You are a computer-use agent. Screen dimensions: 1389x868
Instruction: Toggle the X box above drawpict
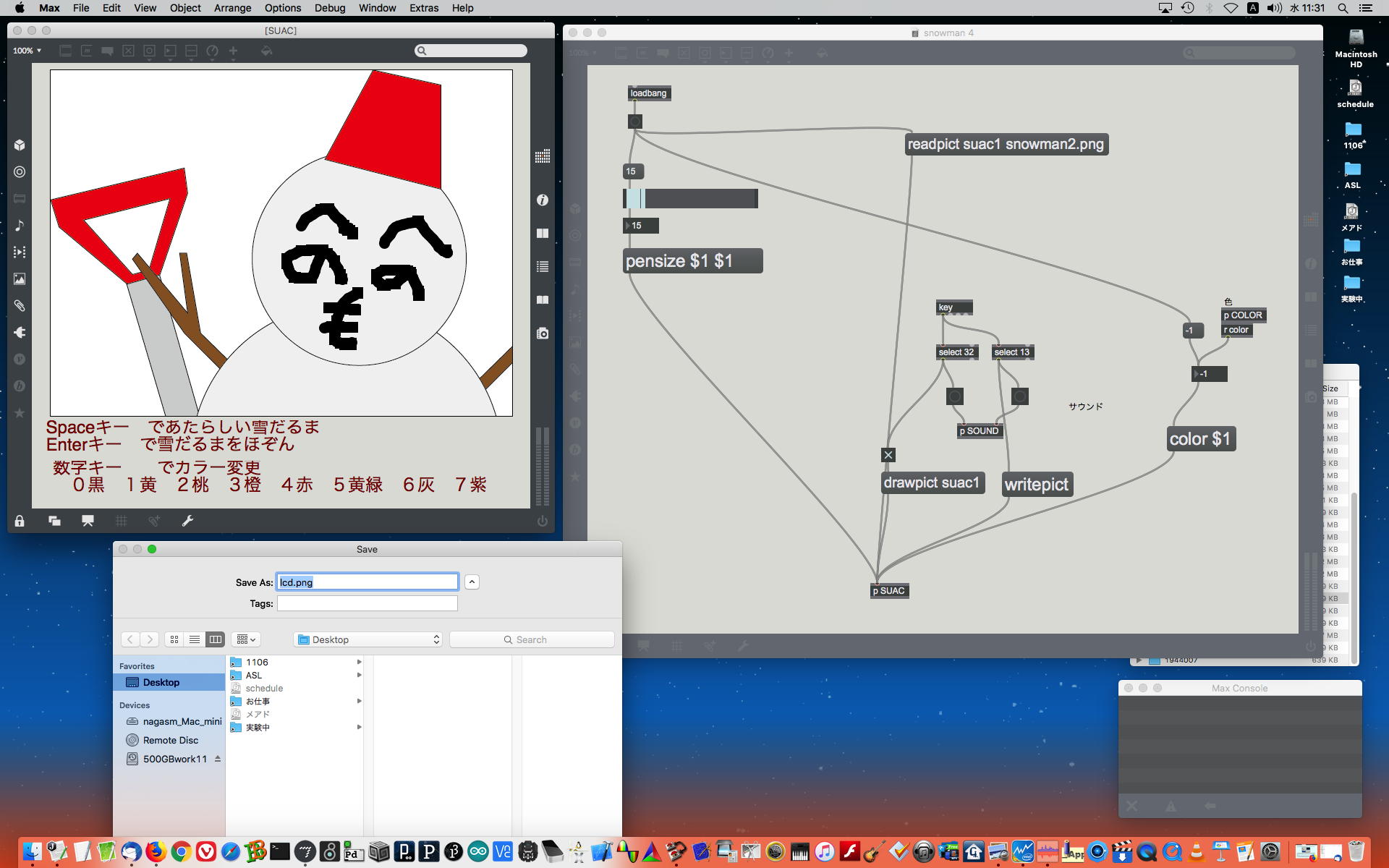(x=888, y=455)
